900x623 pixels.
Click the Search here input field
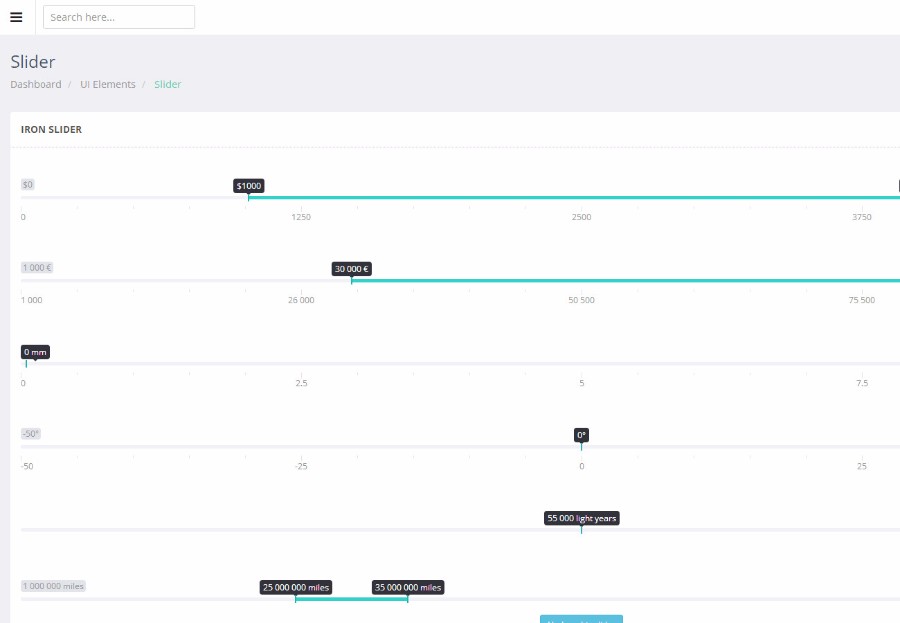point(119,17)
